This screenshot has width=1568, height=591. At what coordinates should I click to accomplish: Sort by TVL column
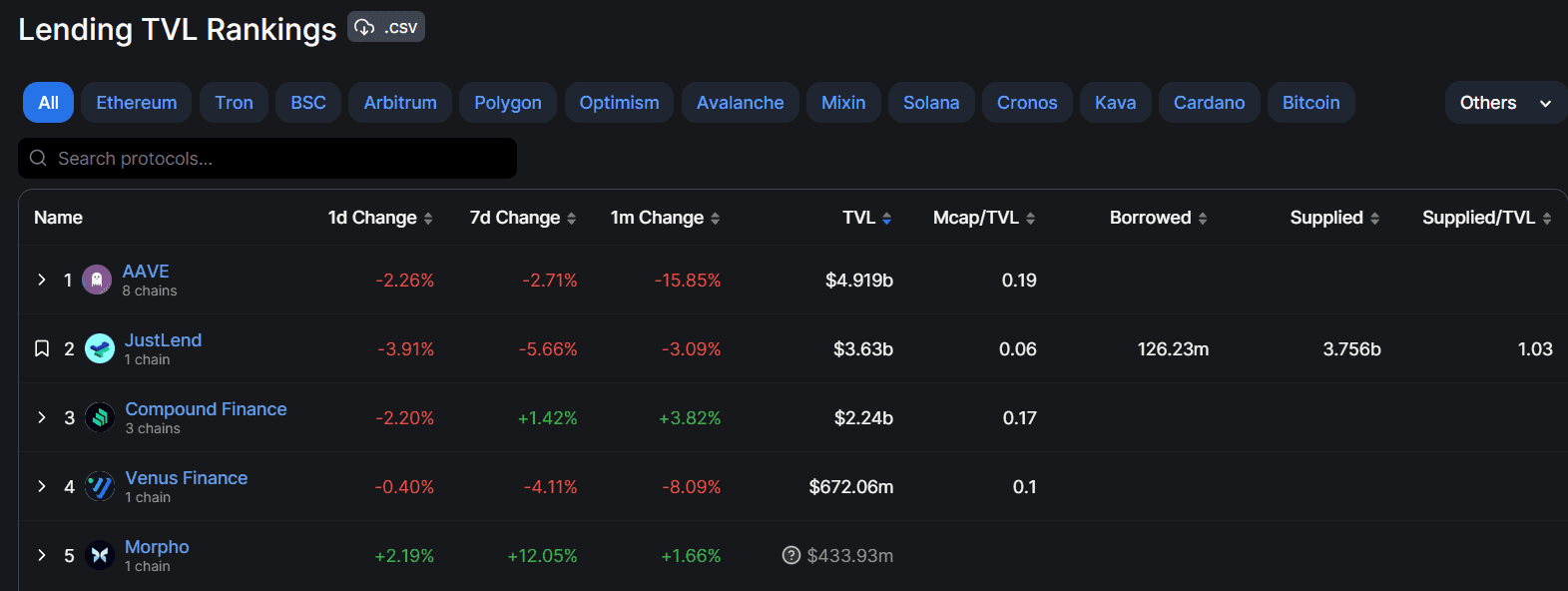pos(867,218)
